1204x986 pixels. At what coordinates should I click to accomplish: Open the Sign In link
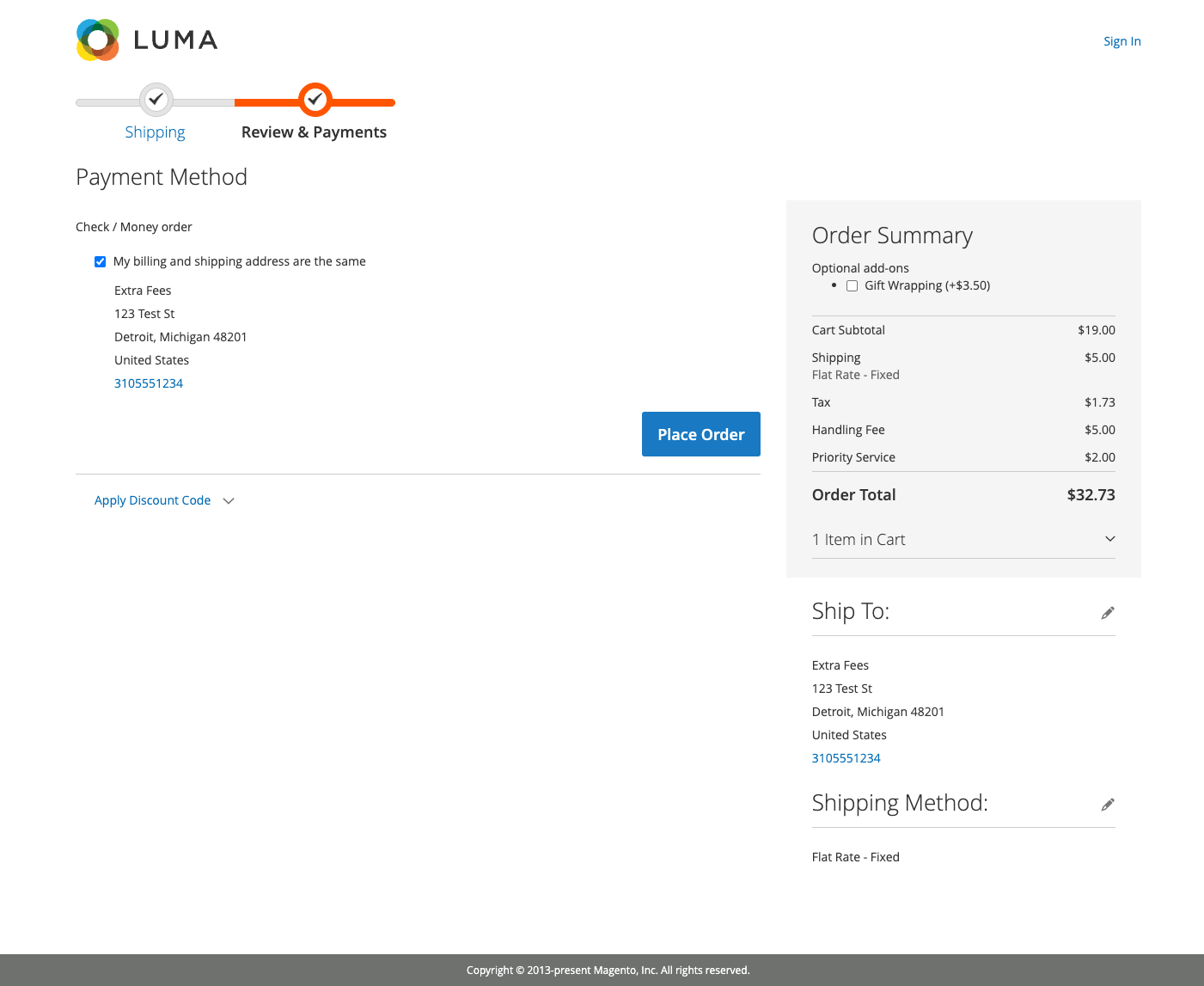coord(1122,41)
